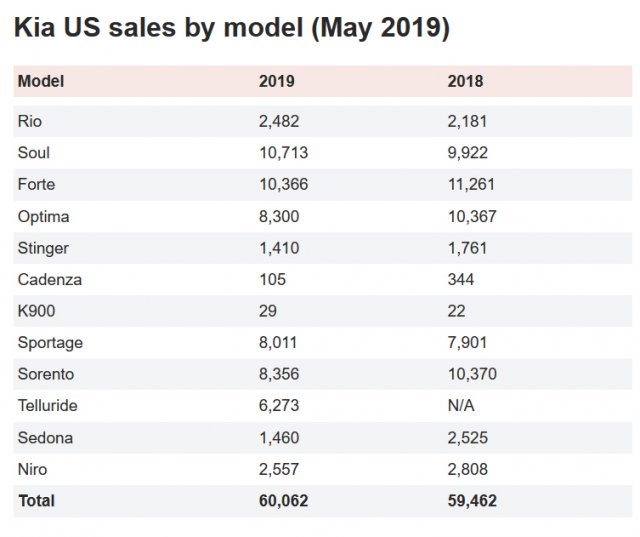Click the Sedona row label

tap(45, 437)
